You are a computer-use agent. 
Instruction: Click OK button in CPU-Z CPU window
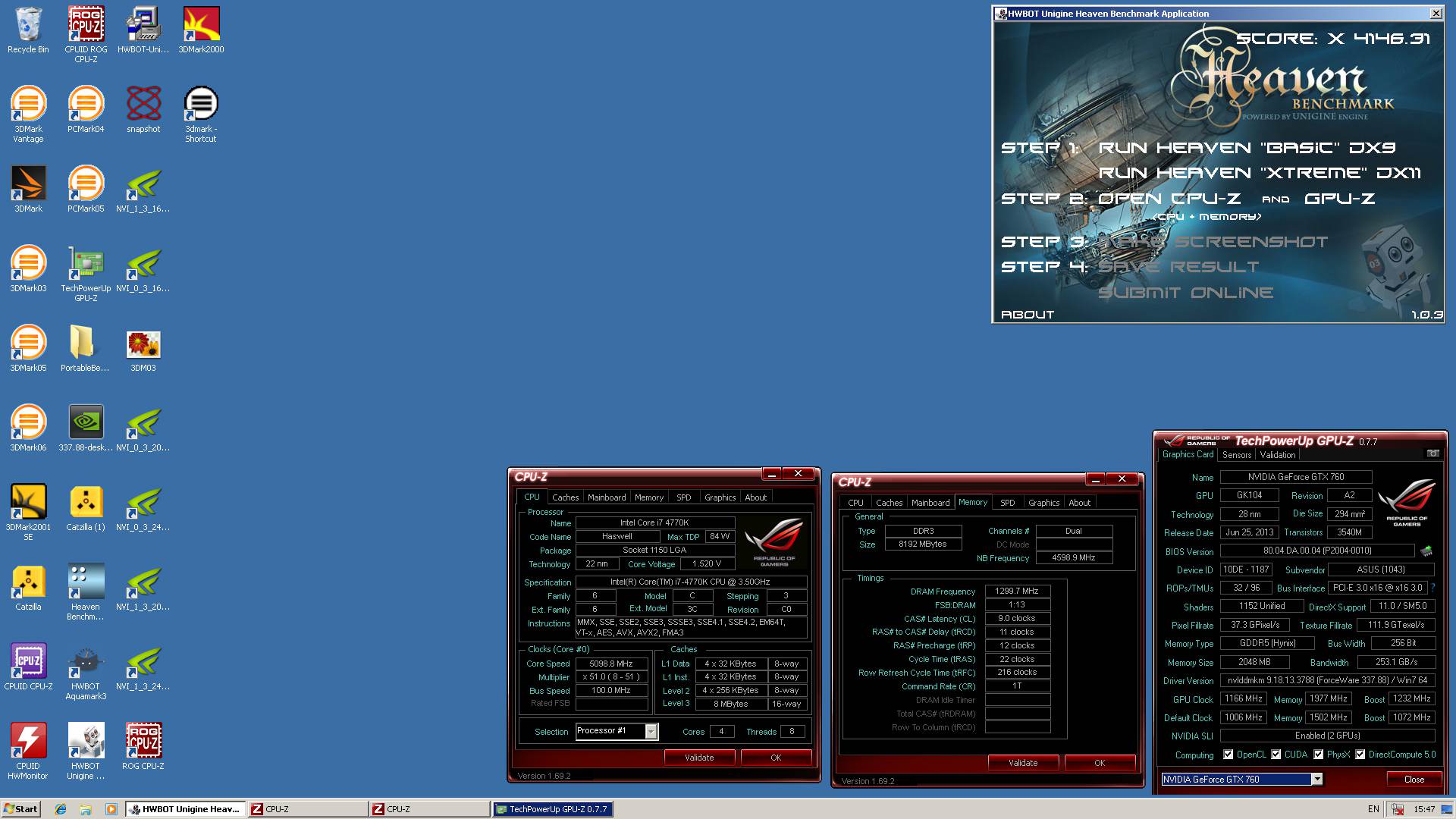pyautogui.click(x=776, y=758)
